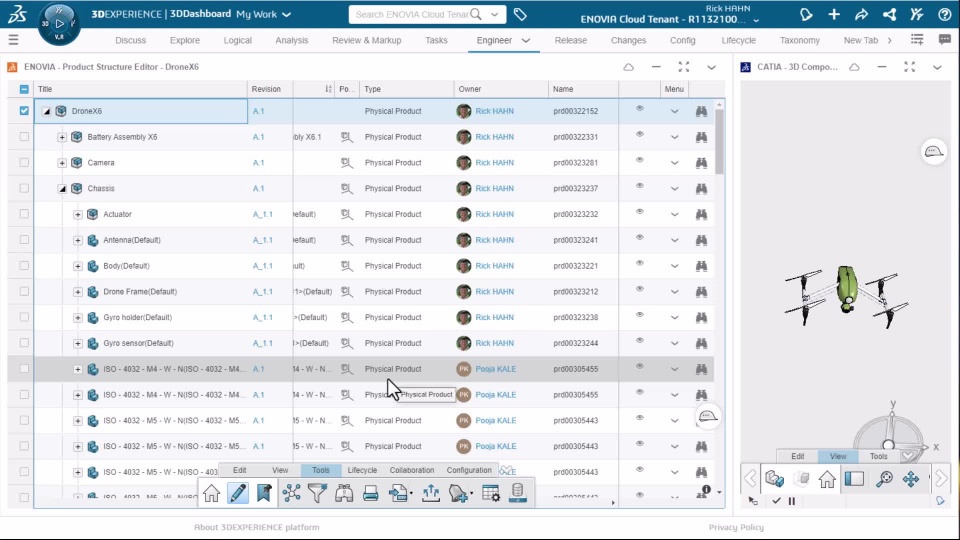Check the Camera row checkbox
Image resolution: width=960 pixels, height=540 pixels.
tap(24, 162)
